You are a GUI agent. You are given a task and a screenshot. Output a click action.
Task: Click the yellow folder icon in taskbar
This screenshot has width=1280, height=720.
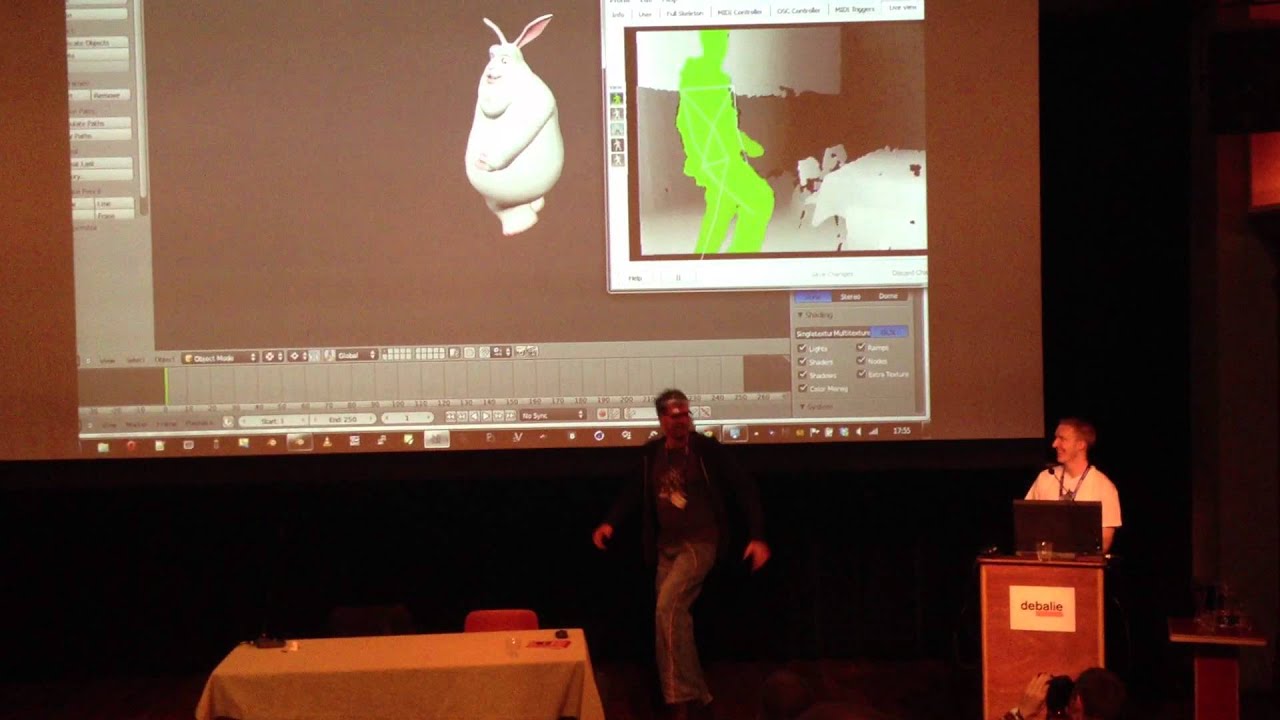[x=103, y=446]
